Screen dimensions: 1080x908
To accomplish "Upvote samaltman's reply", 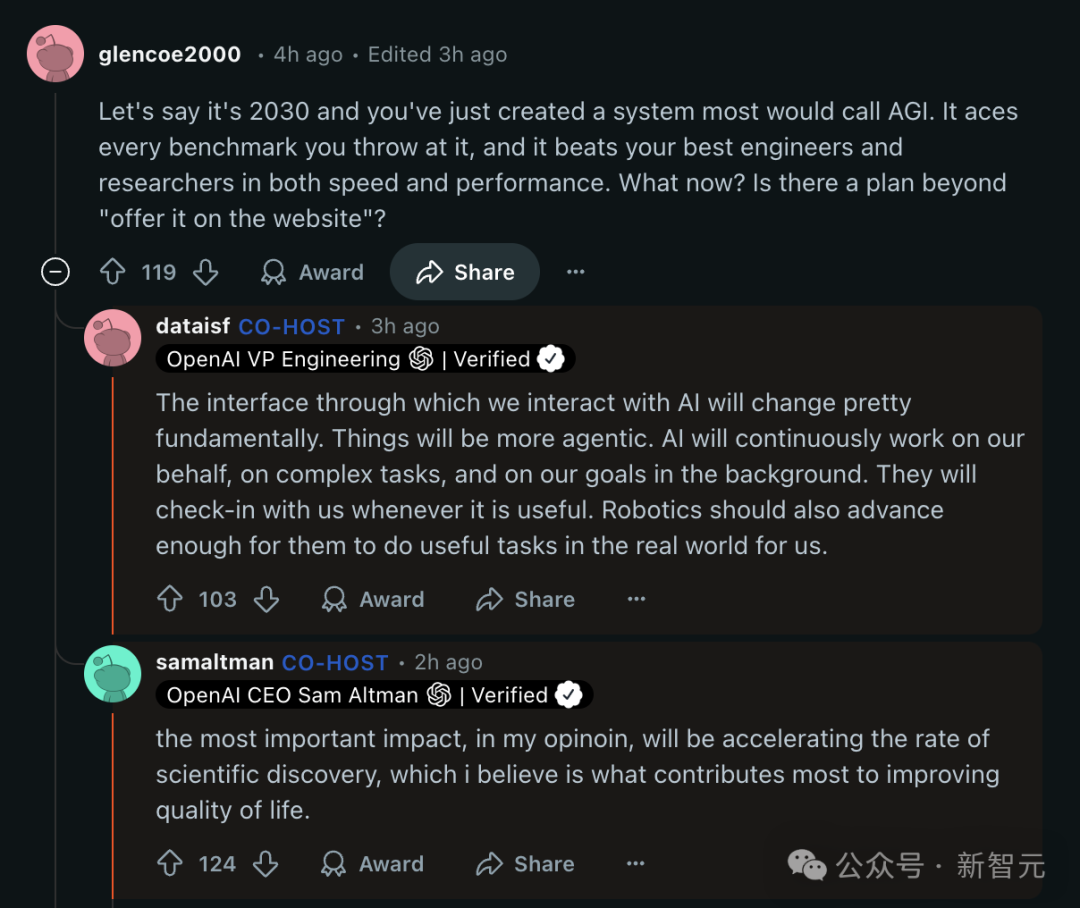I will (x=170, y=864).
